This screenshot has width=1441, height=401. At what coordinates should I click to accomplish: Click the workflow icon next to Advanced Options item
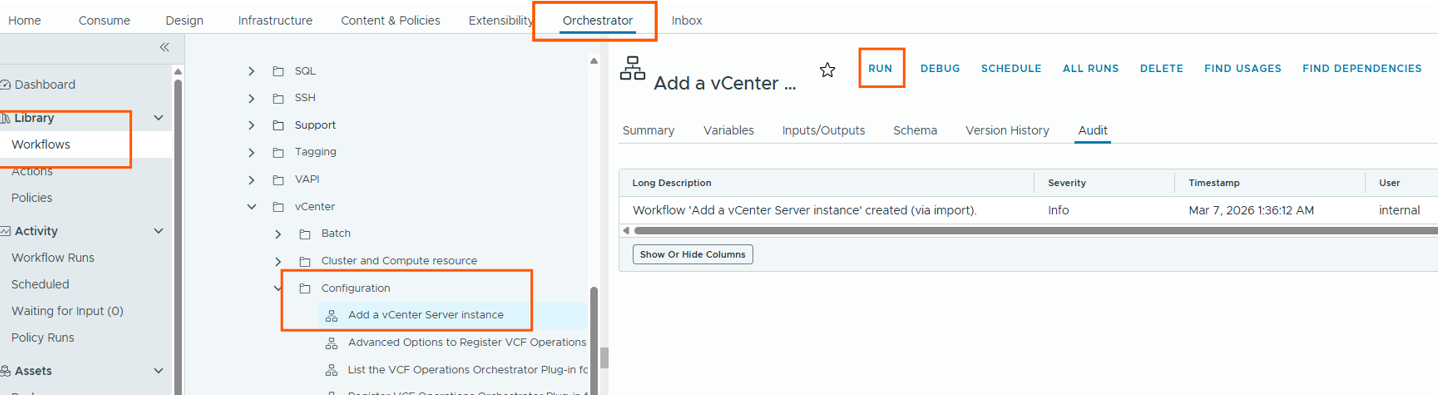click(332, 343)
